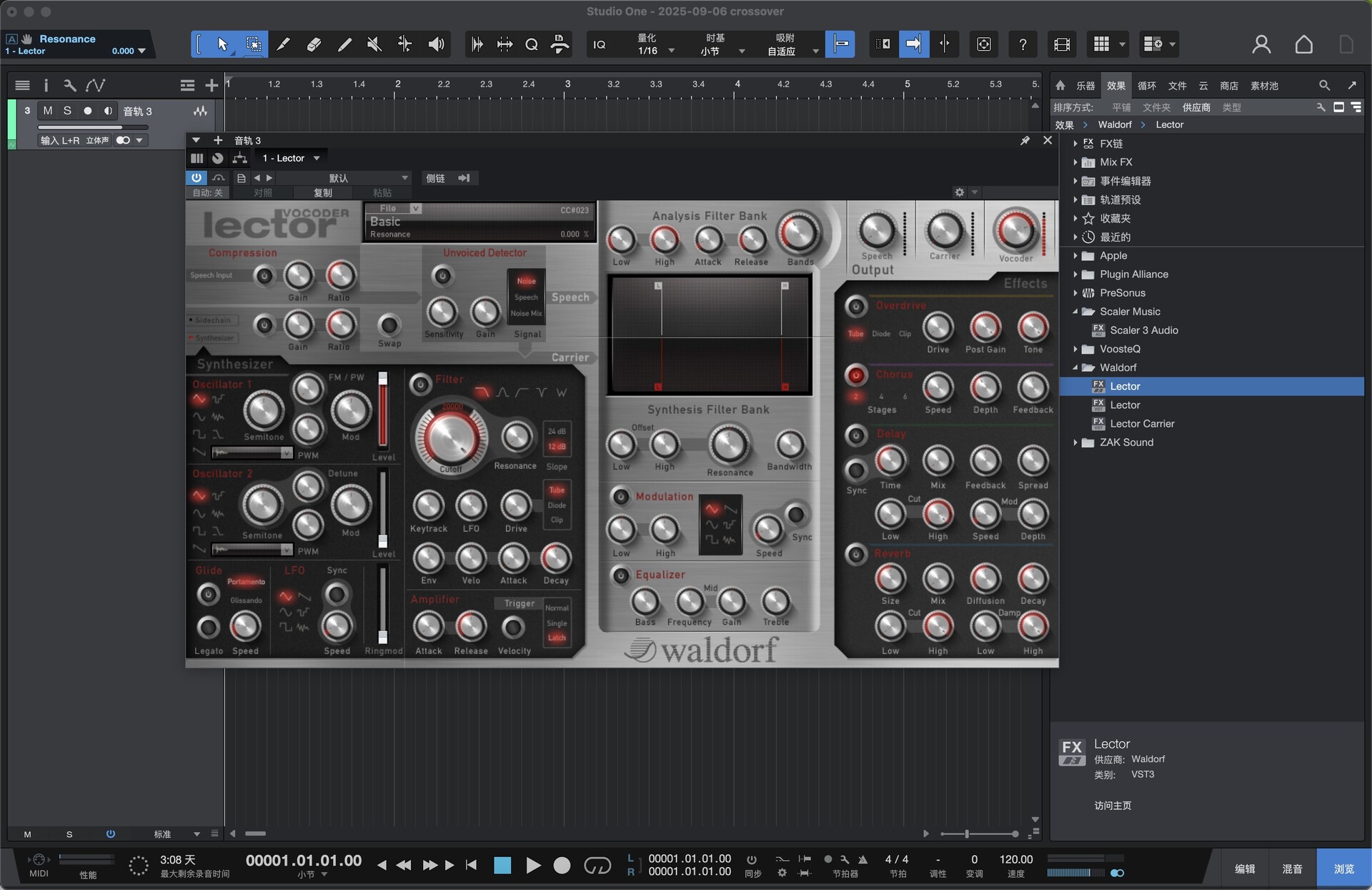Adjust the Analysis Filter Bank Bands knob
This screenshot has height=890, width=1372.
point(800,233)
